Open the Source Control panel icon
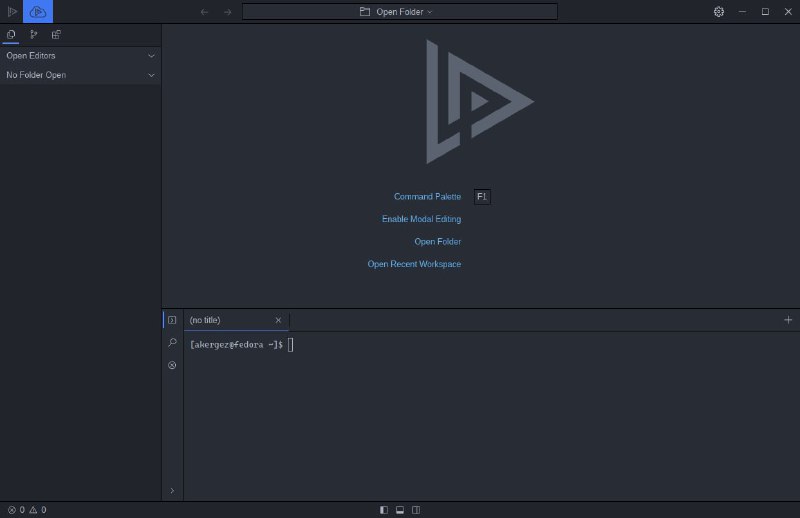This screenshot has width=800, height=518. pos(34,35)
